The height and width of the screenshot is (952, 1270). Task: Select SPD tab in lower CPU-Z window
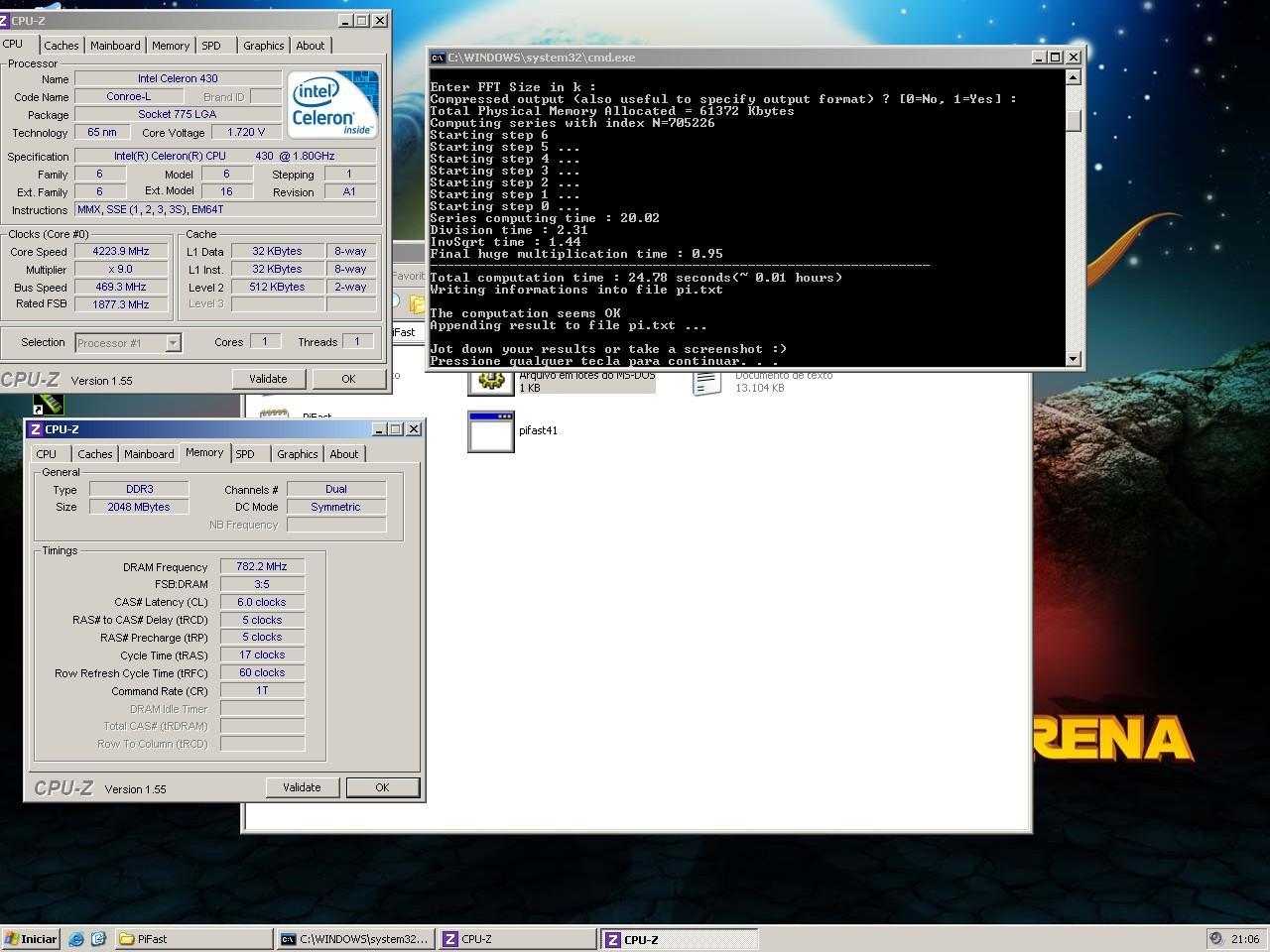[245, 454]
